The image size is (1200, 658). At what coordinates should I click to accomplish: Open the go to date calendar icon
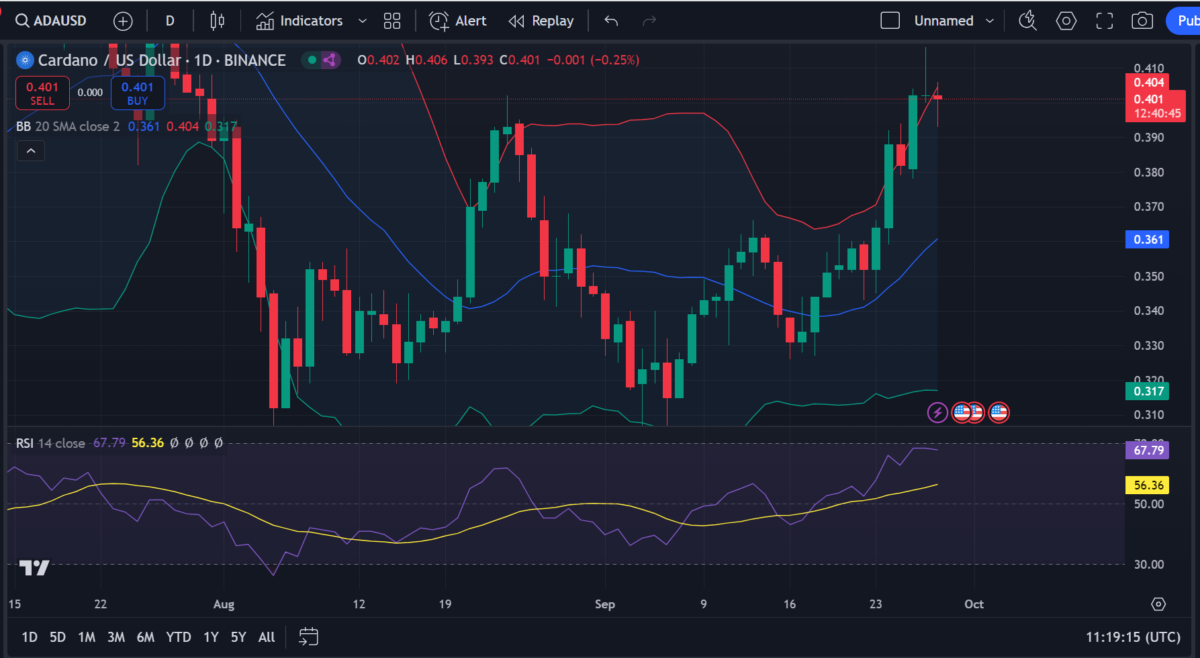(308, 636)
